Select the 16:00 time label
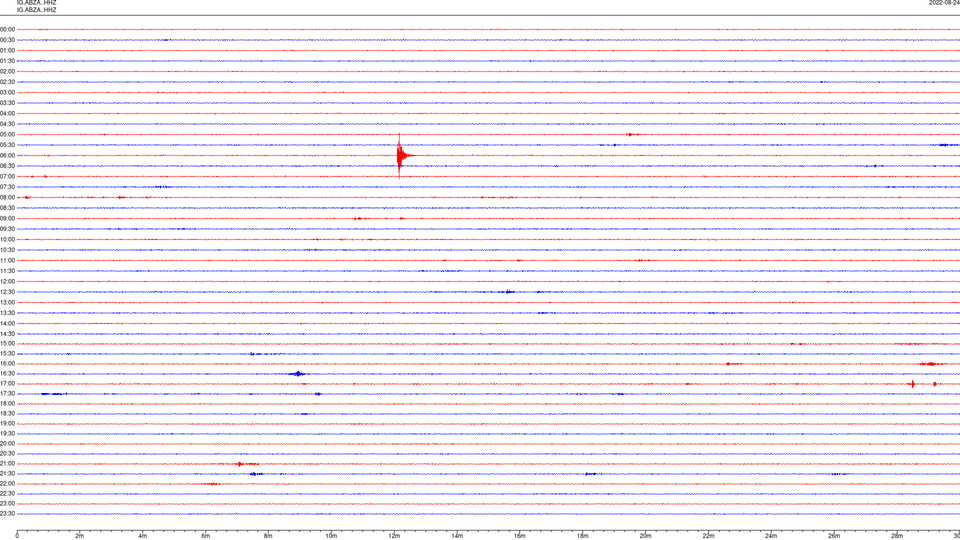The height and width of the screenshot is (540, 960). pos(7,364)
